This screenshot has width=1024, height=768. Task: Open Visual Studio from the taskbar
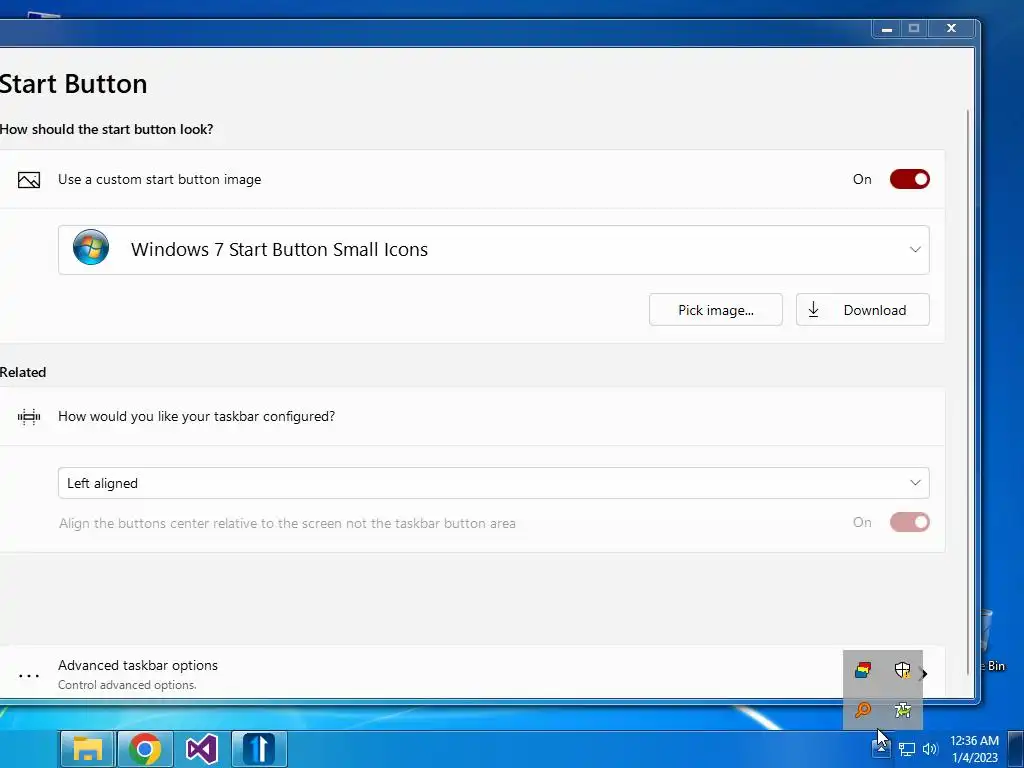coord(202,748)
